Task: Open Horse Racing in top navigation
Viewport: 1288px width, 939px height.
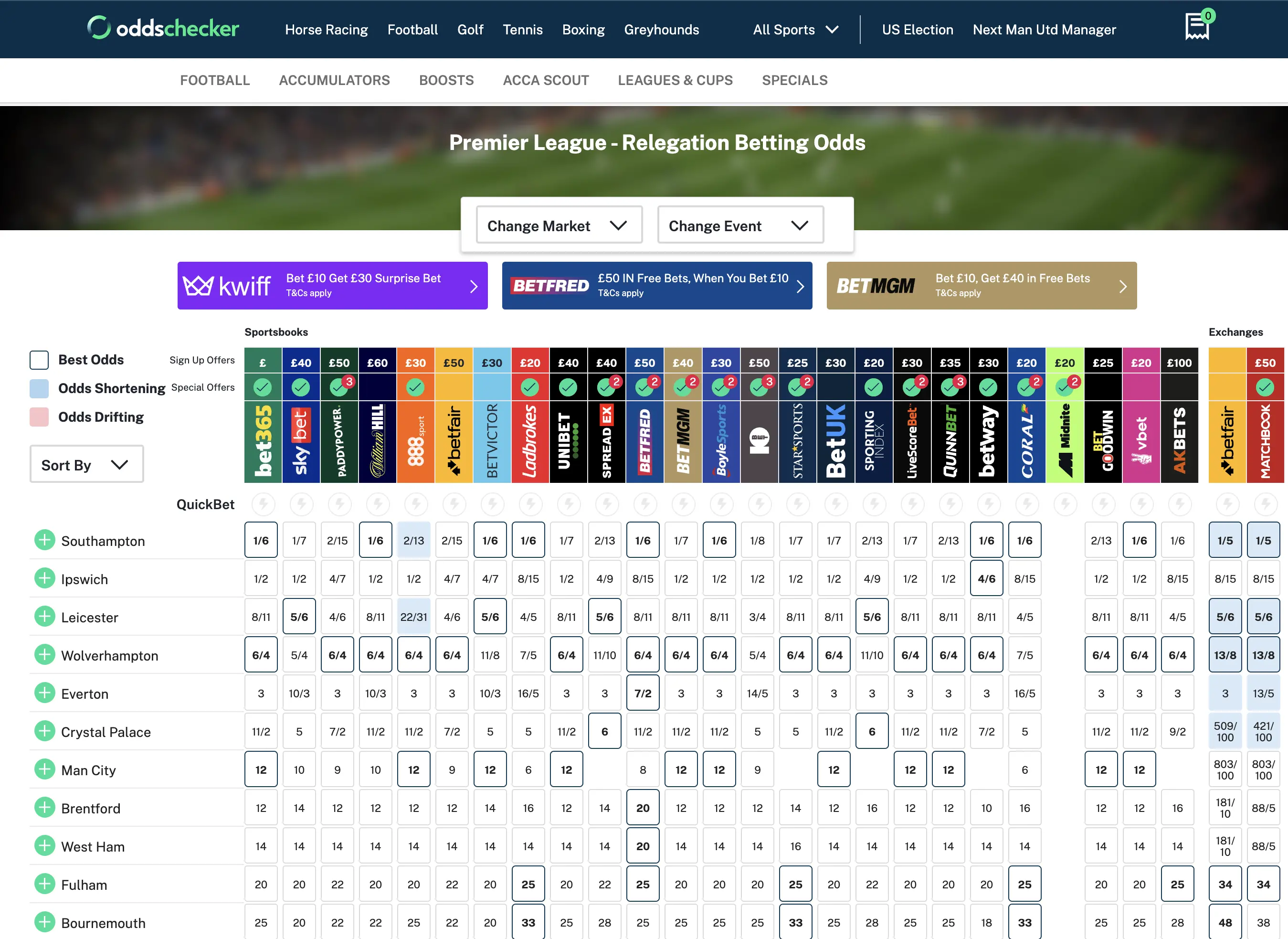Action: [x=326, y=30]
